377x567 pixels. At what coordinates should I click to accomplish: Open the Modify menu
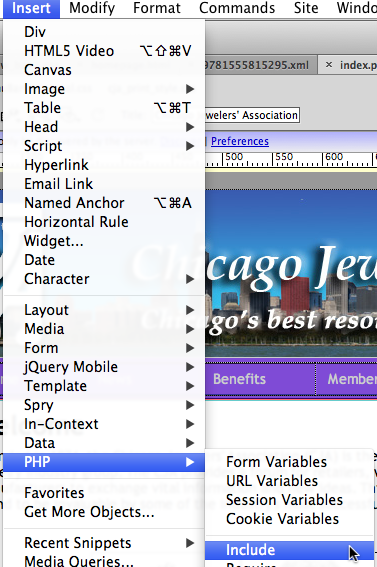[x=92, y=8]
